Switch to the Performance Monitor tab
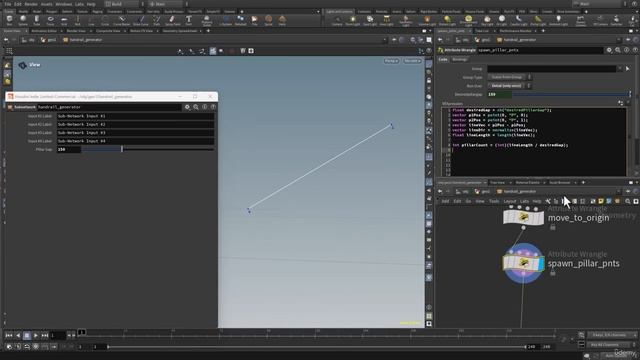Viewport: 640px width, 360px height. [x=515, y=31]
